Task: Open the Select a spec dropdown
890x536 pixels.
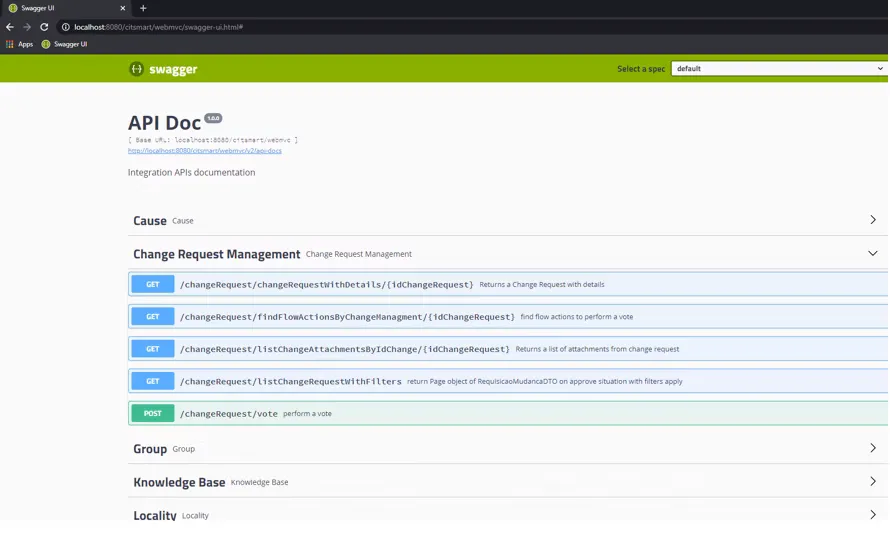Action: tap(779, 69)
